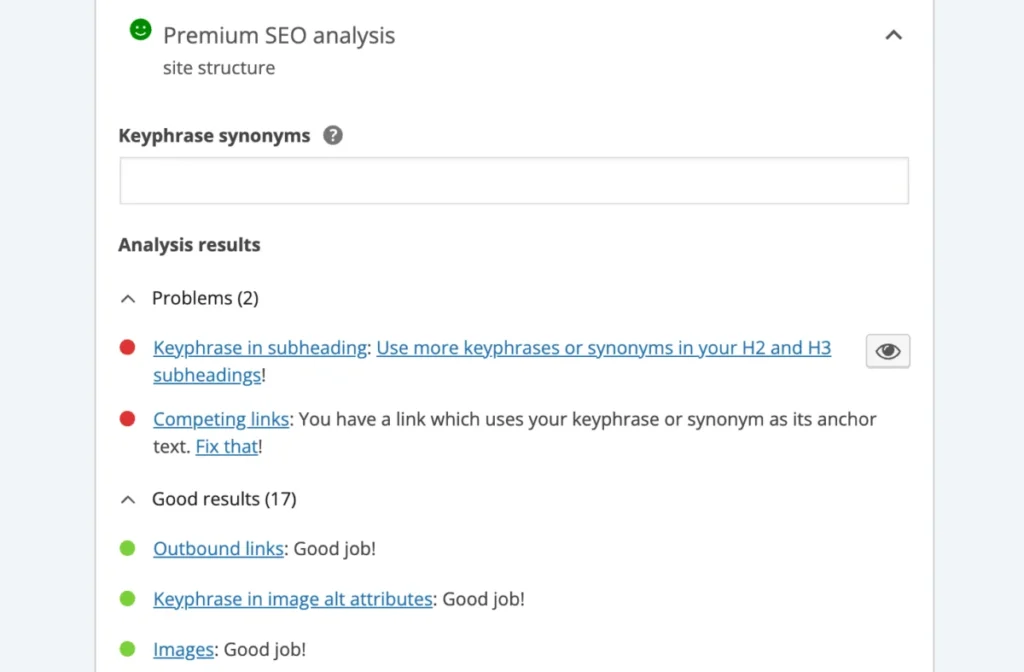This screenshot has width=1024, height=672.
Task: Click the Premium SEO analysis heading
Action: click(279, 35)
